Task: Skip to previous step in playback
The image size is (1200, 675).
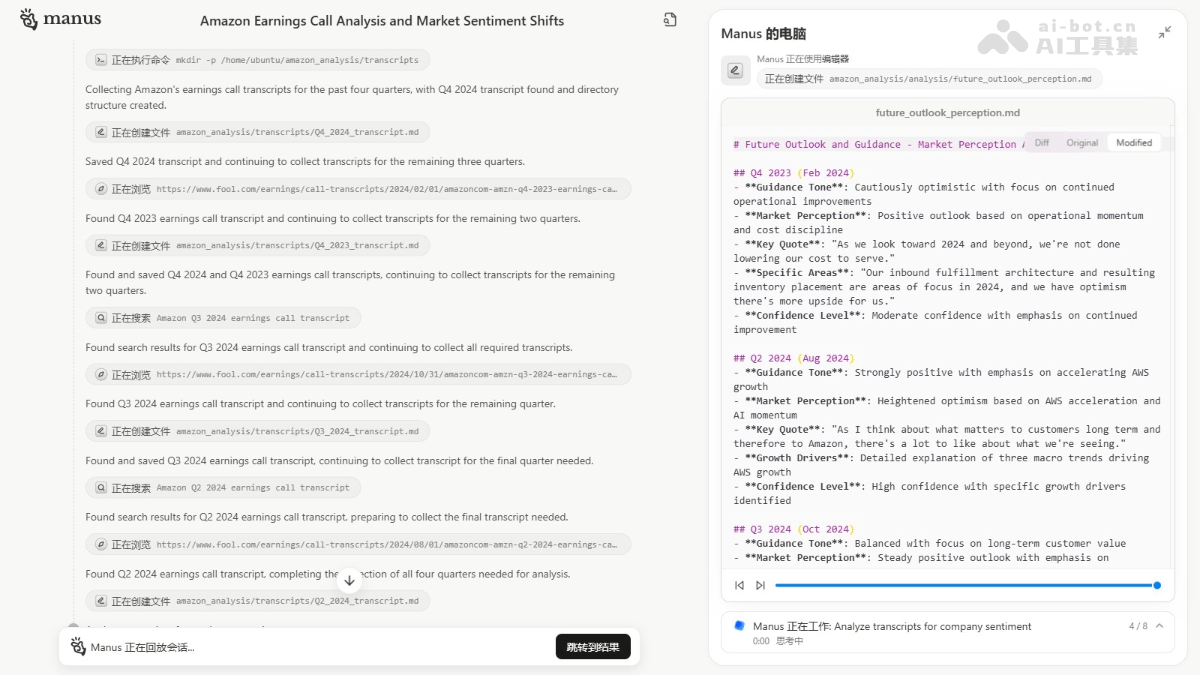Action: [x=739, y=585]
